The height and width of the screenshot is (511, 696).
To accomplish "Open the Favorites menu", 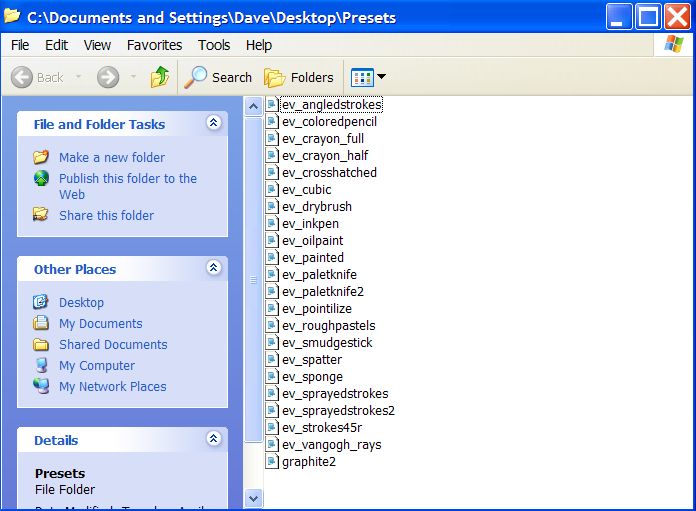I will [x=154, y=45].
